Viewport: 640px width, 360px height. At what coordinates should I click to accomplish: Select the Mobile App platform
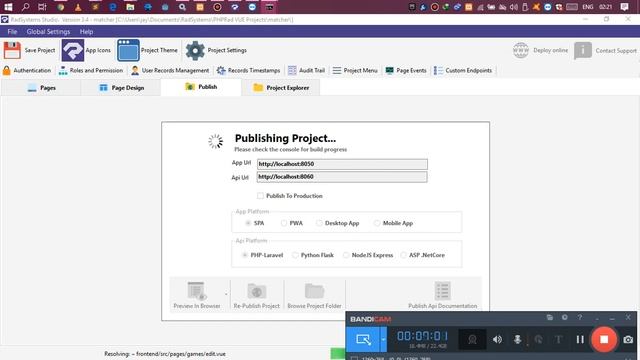[377, 223]
